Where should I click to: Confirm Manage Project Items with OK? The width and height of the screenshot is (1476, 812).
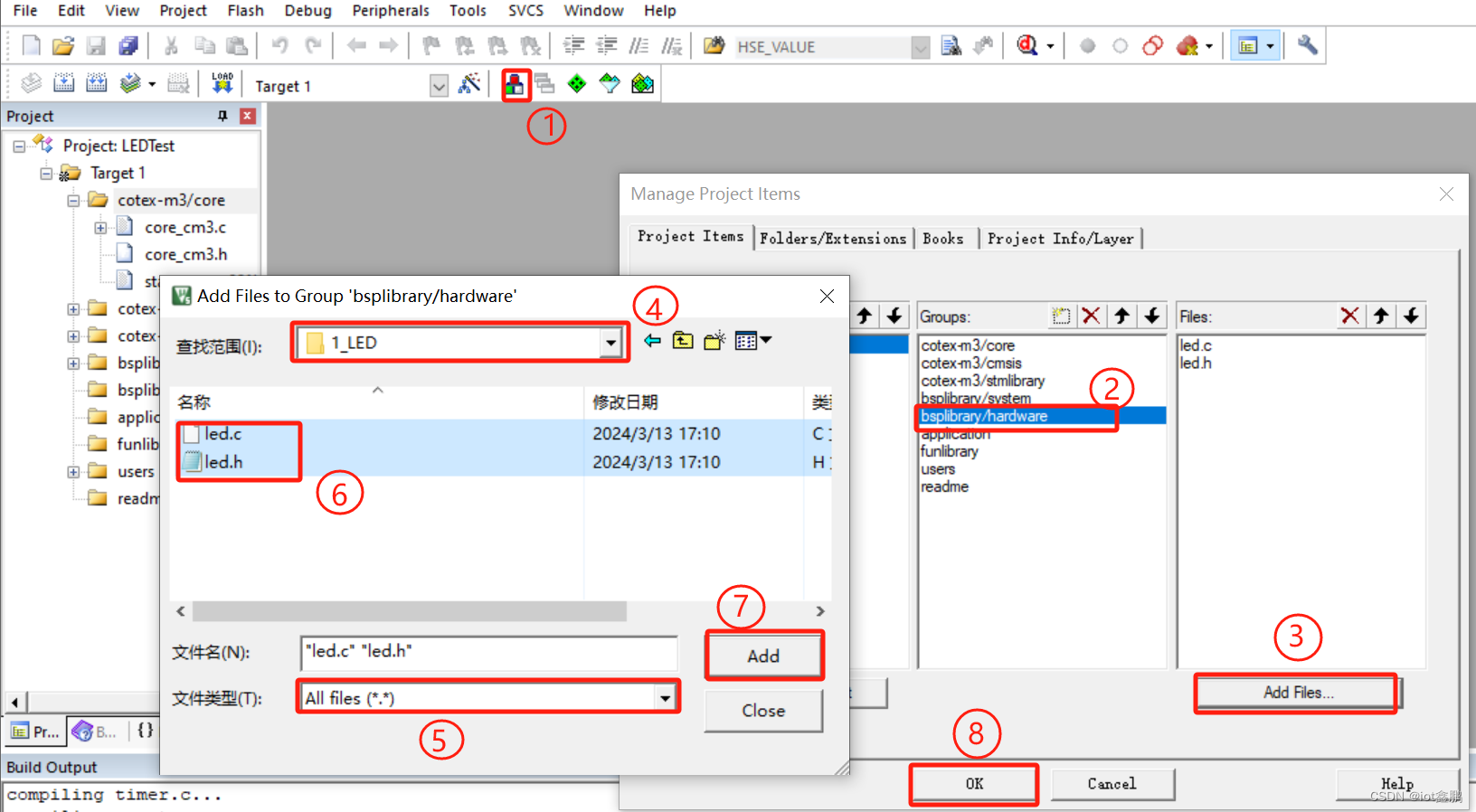[x=974, y=784]
